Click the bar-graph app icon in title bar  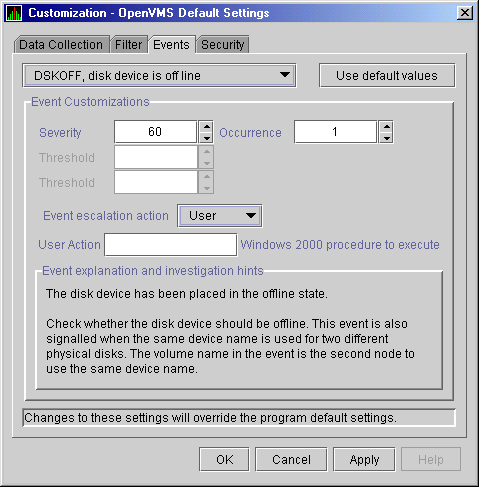14,13
